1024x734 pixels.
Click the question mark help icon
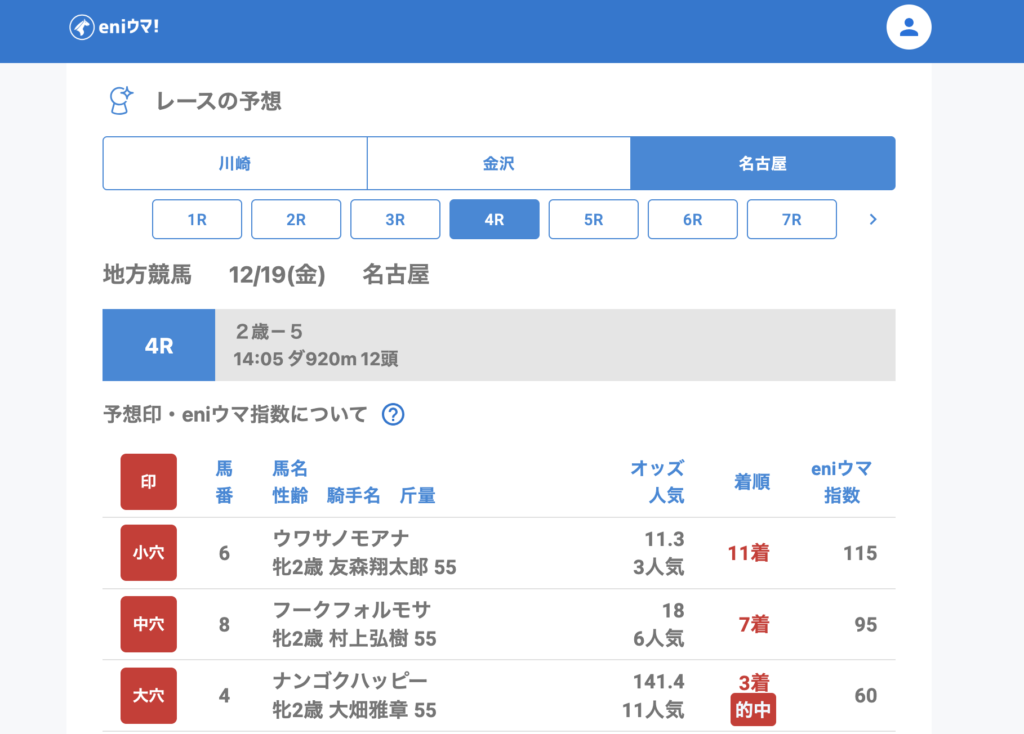[393, 414]
